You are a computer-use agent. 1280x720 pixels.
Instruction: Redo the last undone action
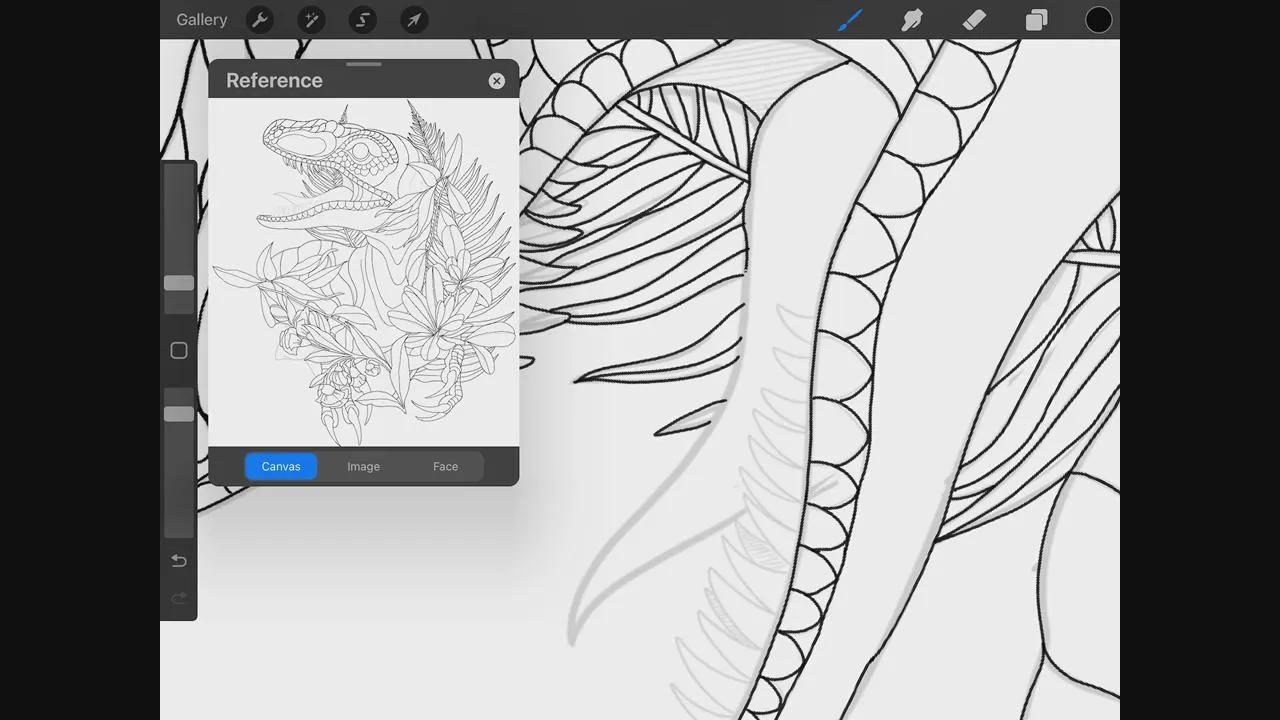179,598
